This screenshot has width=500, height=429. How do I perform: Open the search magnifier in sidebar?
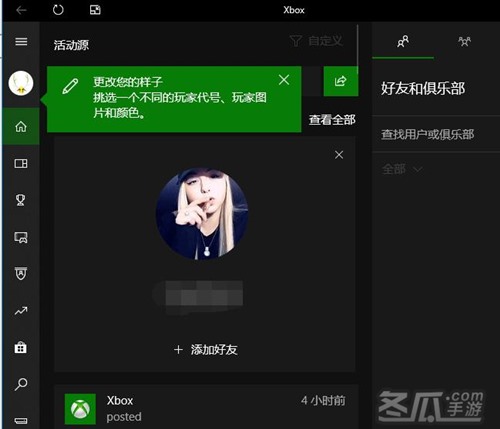(21, 384)
